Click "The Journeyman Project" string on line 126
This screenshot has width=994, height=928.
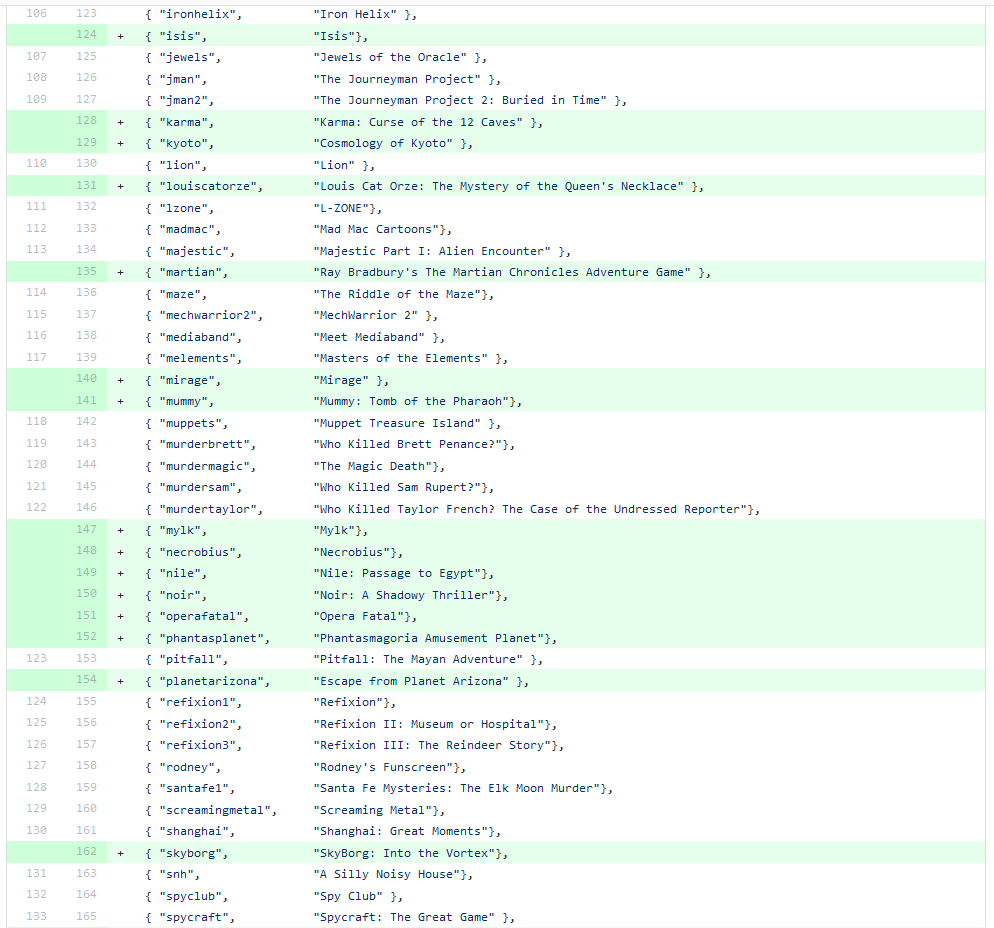[397, 80]
